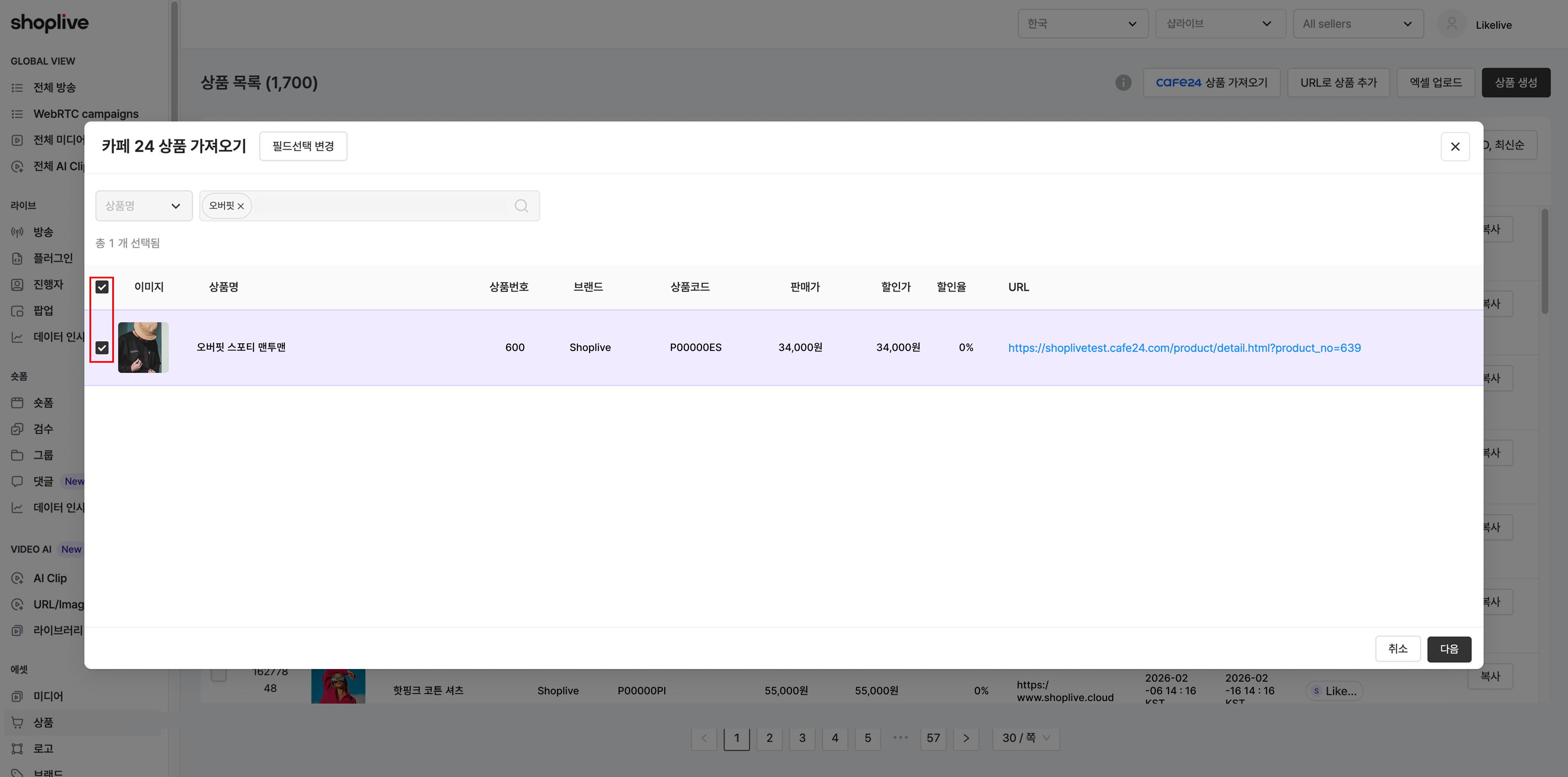Select WebRTC campaigns menu item

click(75, 114)
